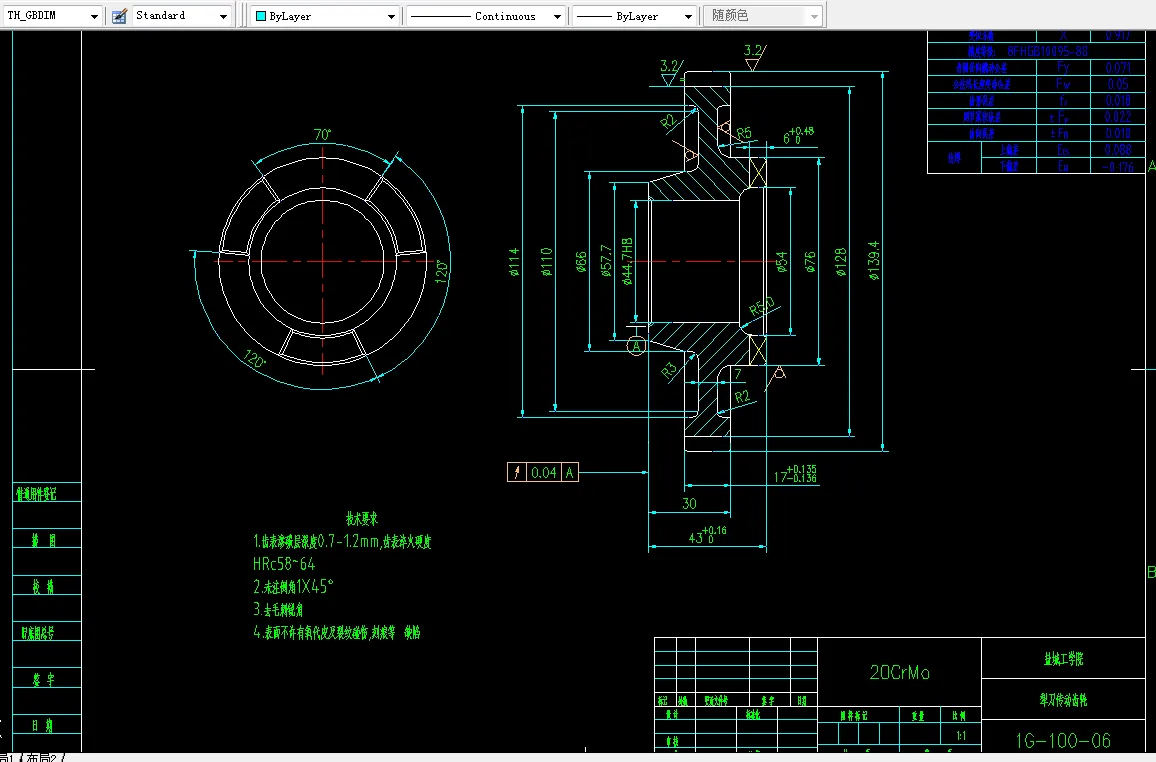
Task: Expand the Continuous linetype dropdown
Action: 558,16
